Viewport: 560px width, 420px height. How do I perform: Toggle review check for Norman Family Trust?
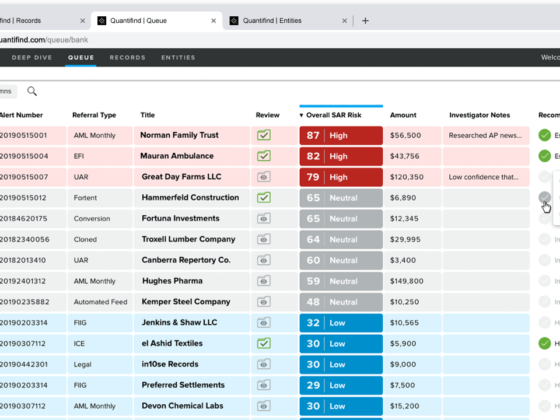(x=264, y=135)
